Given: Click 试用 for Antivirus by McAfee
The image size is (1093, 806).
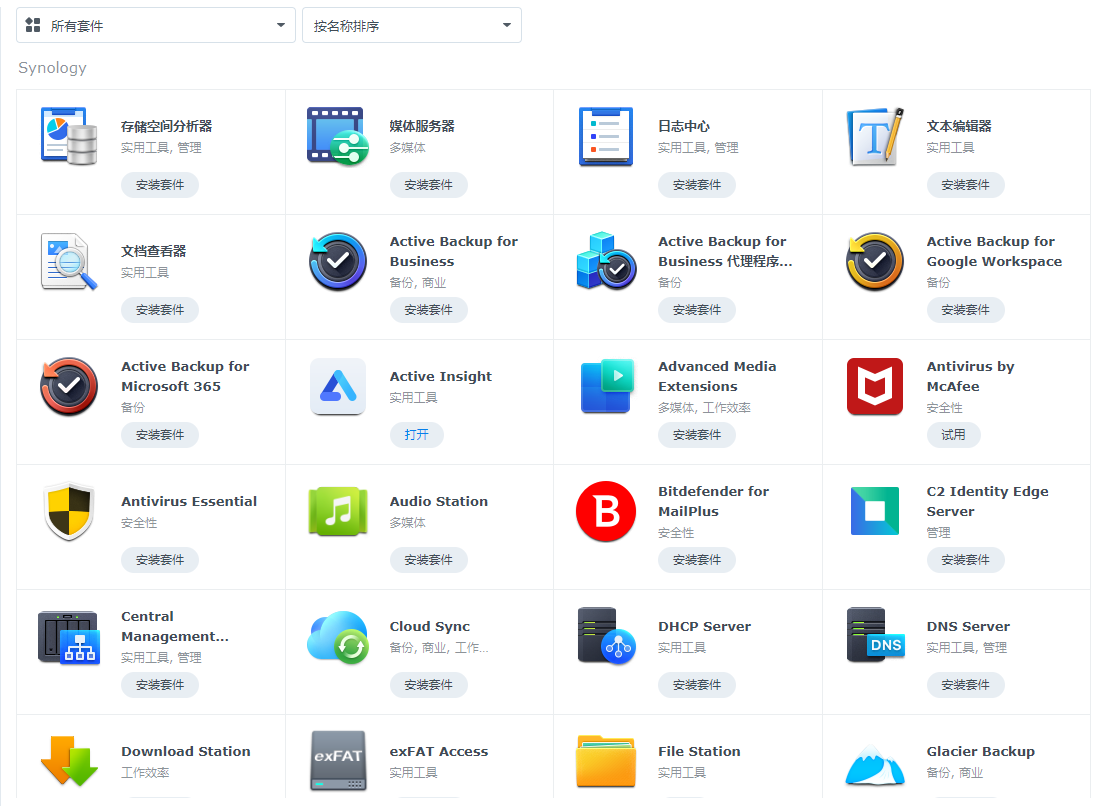Looking at the screenshot, I should [953, 434].
